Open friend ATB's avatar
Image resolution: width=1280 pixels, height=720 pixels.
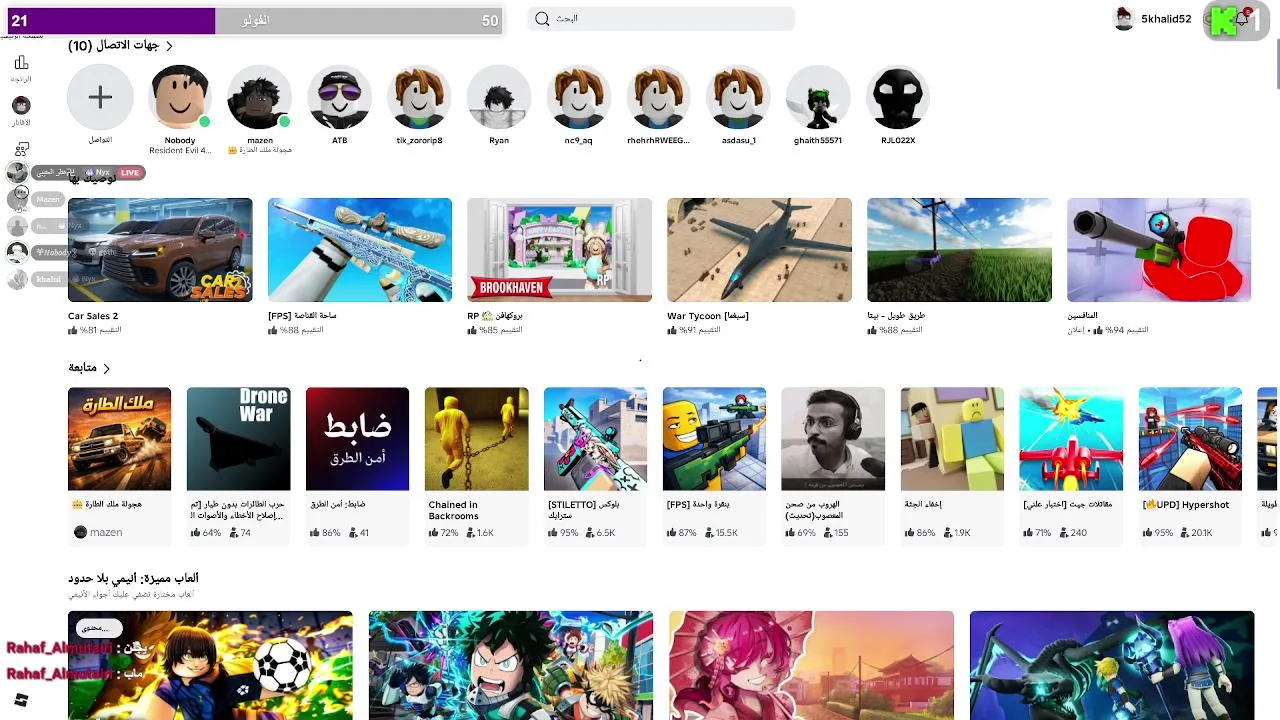coord(340,97)
